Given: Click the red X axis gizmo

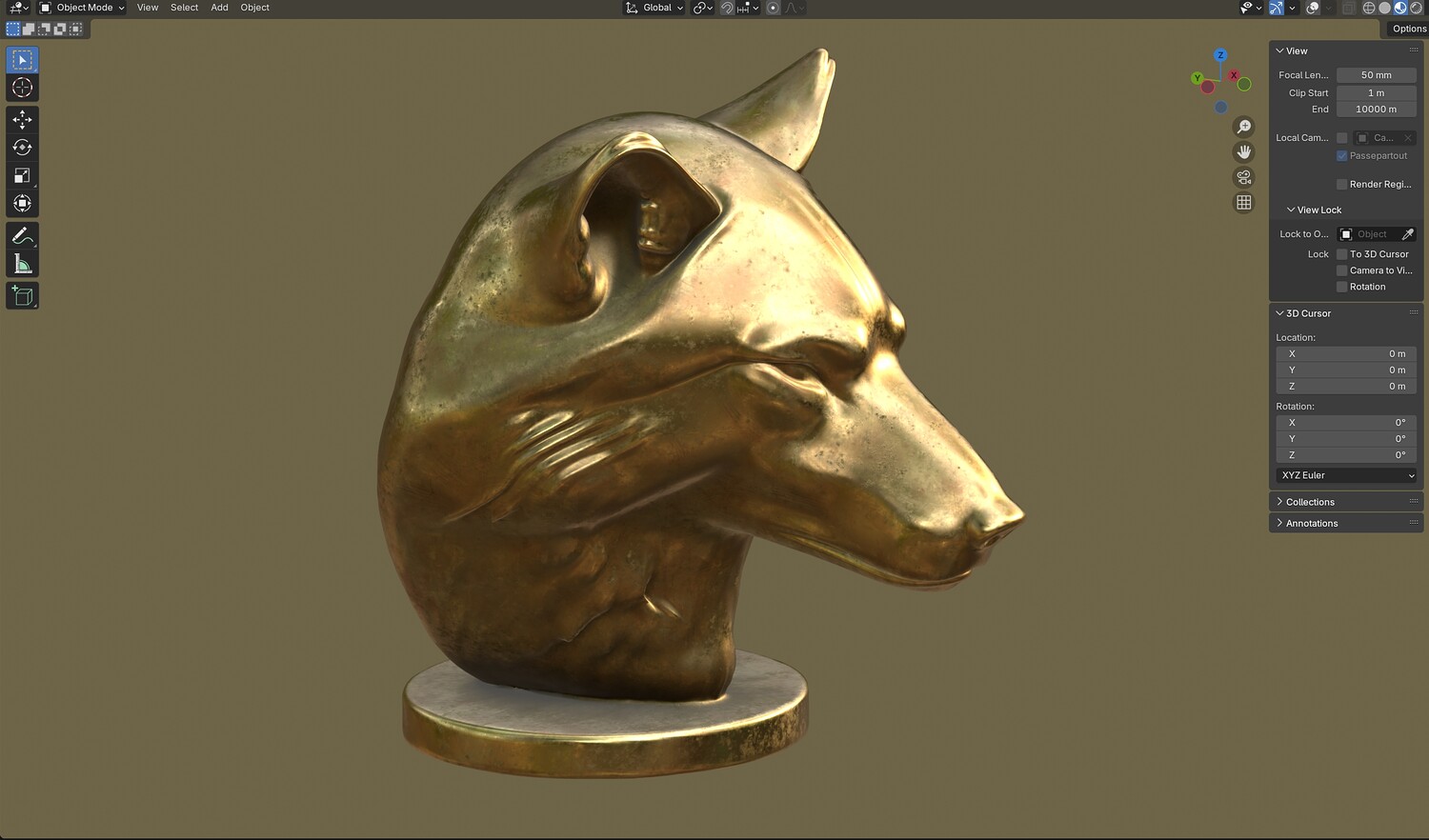Looking at the screenshot, I should [x=1234, y=75].
